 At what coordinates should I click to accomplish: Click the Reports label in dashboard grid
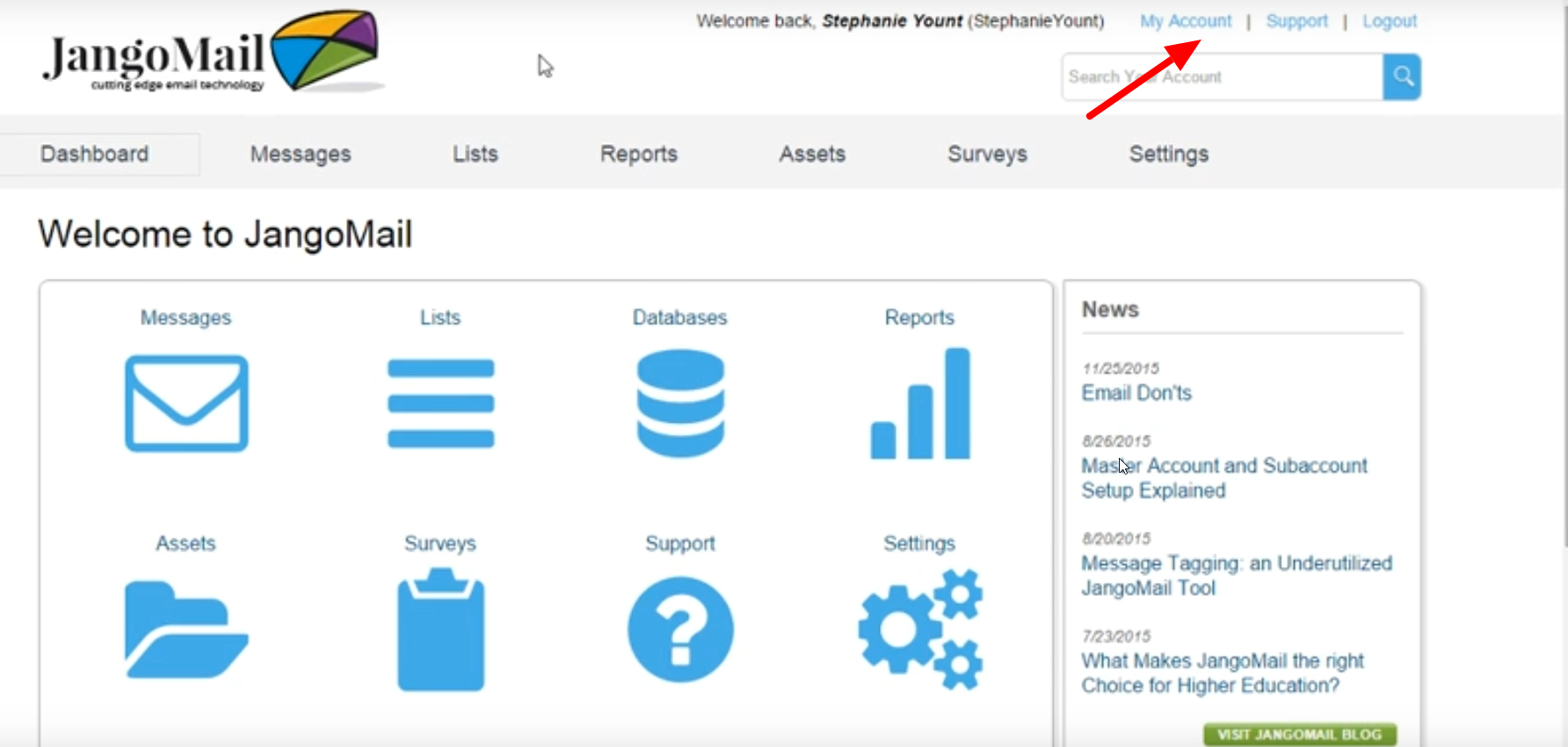(919, 317)
